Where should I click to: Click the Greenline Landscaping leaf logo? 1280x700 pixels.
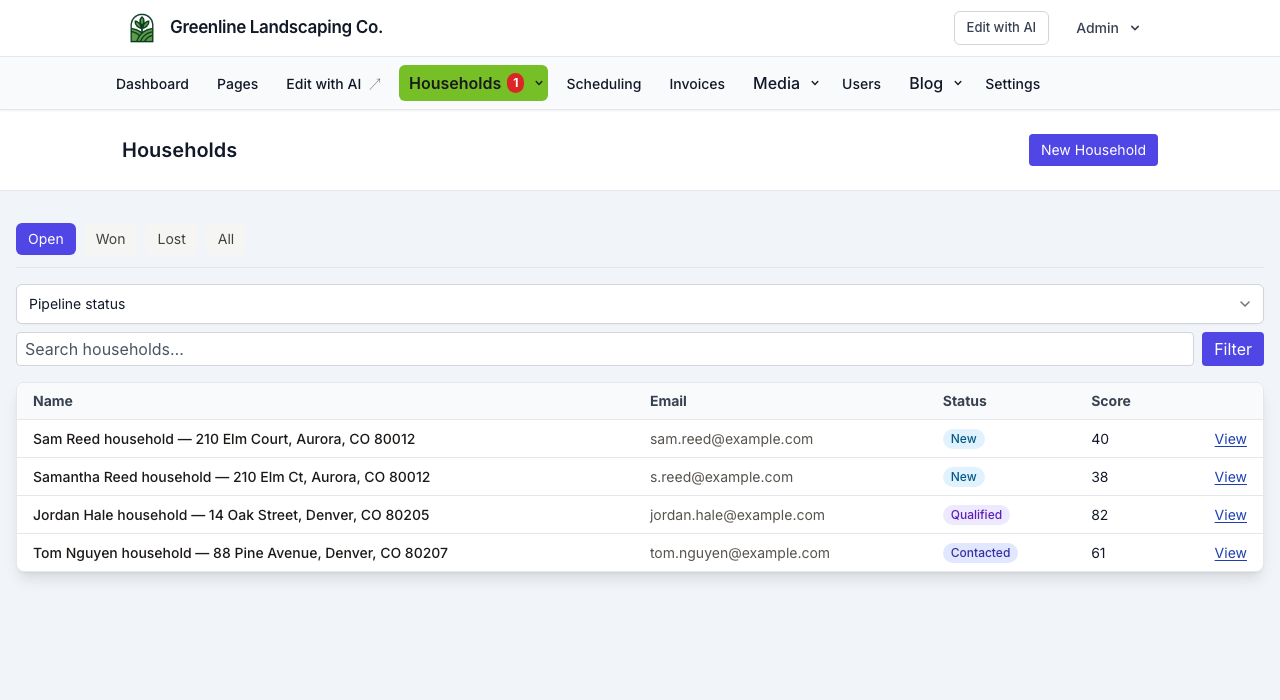142,28
